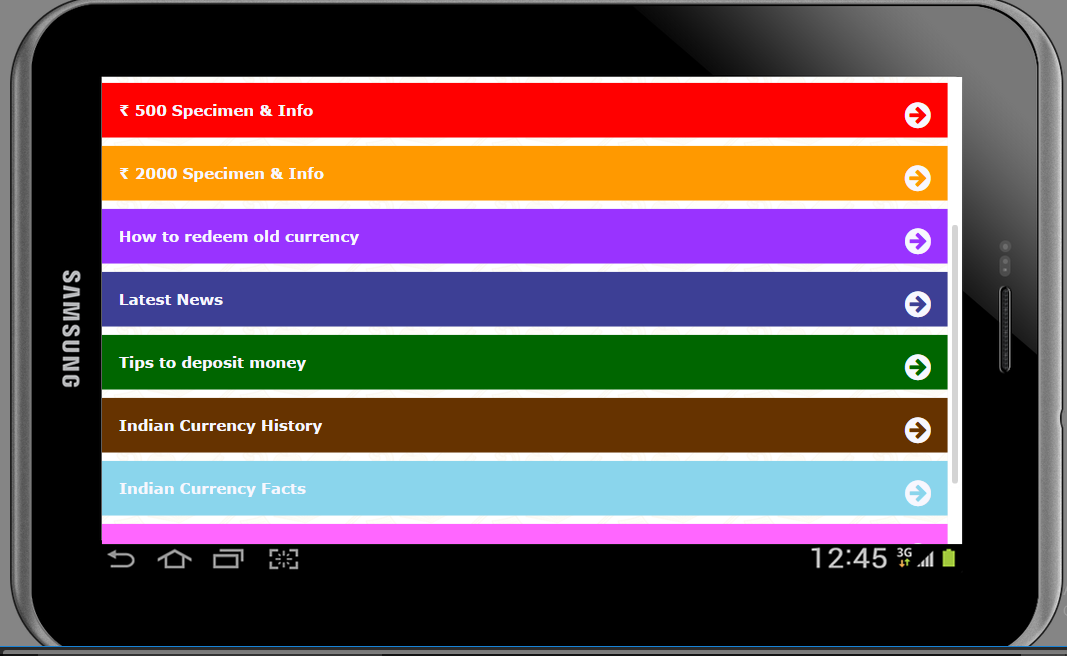1067x656 pixels.
Task: Tap the 12:45 clock in status bar
Action: pyautogui.click(x=849, y=559)
